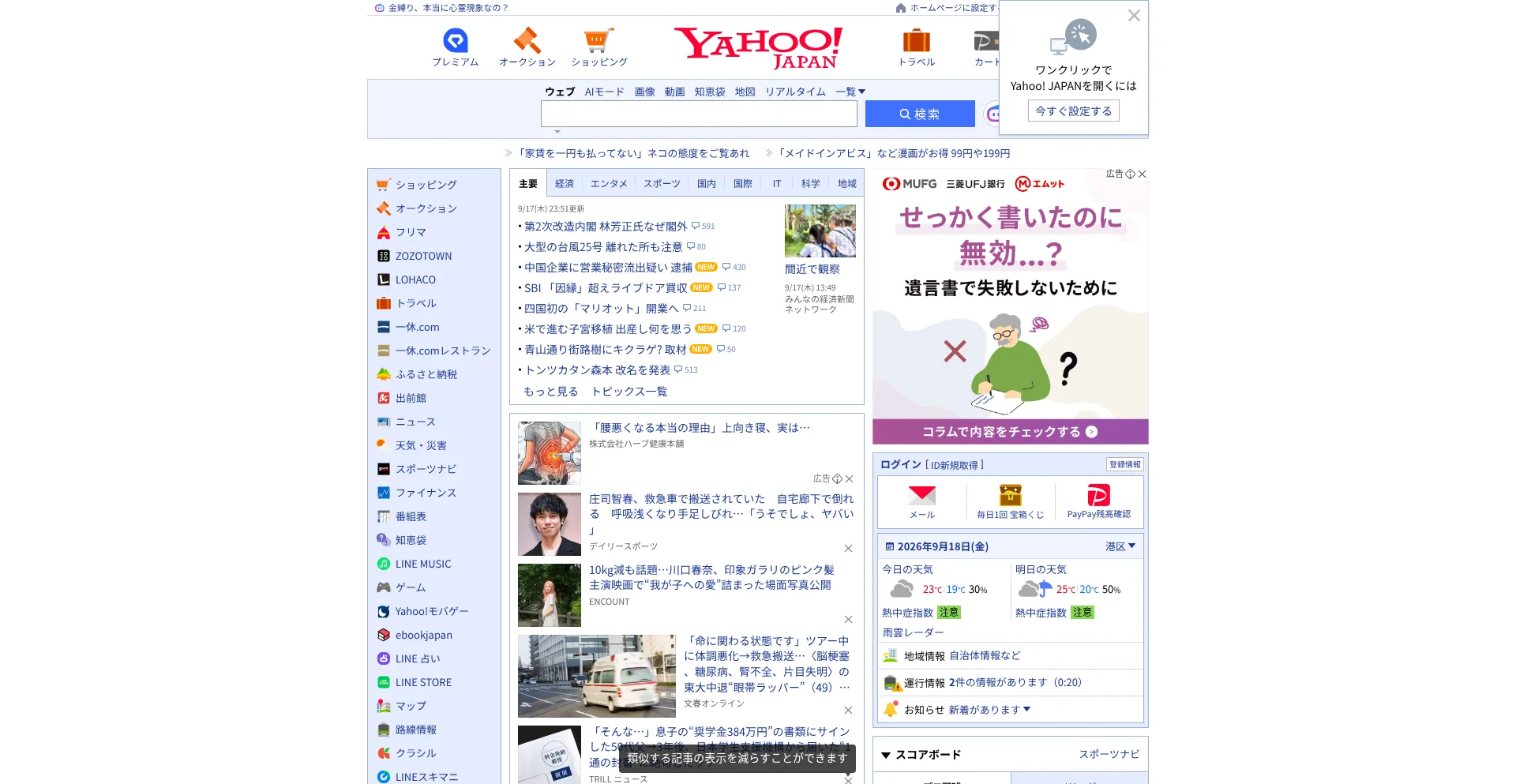Screen dimensions: 1516x784
Task: Open the search suggestion arrow below search box
Action: point(557,132)
